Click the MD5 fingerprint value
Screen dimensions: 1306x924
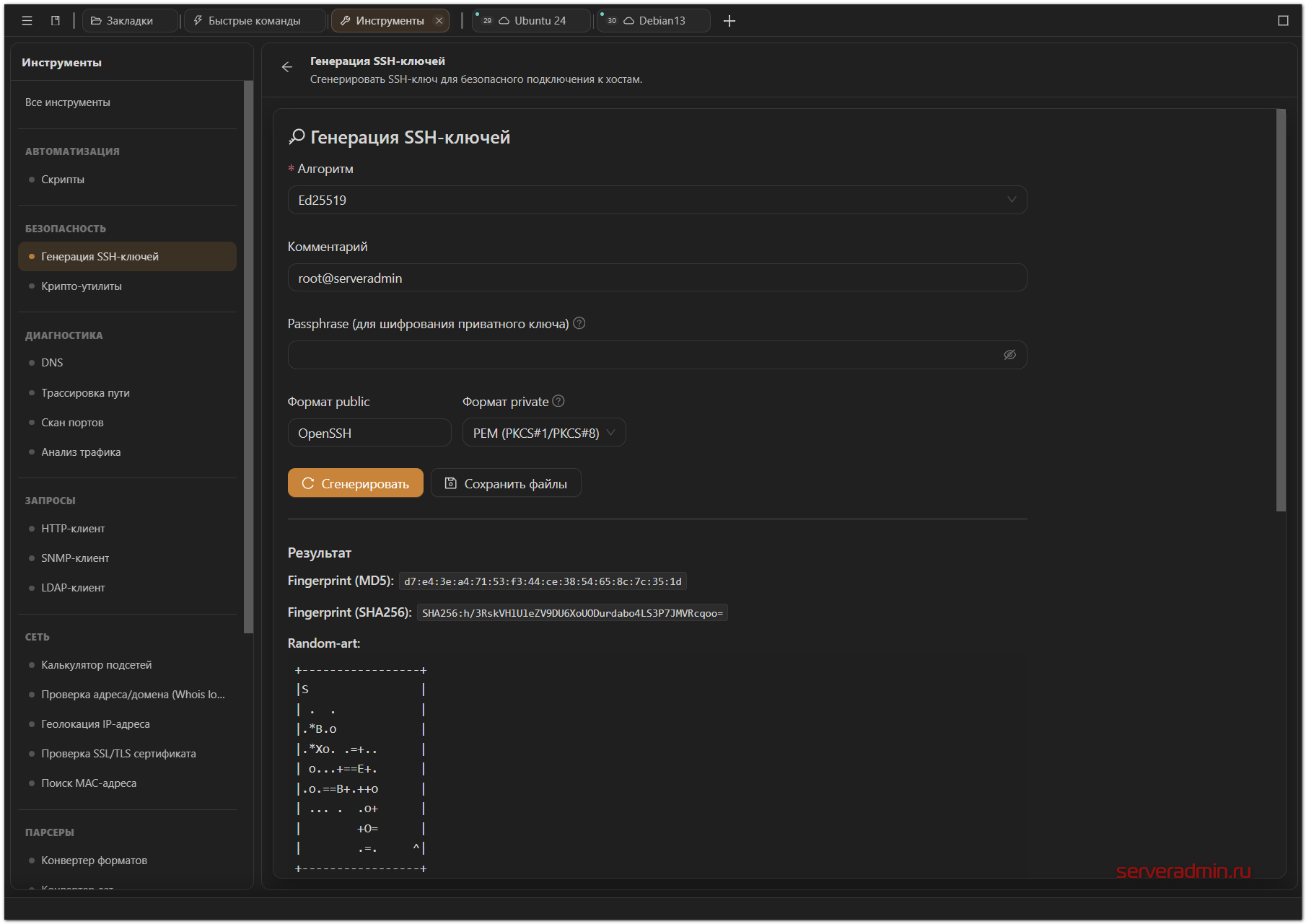click(543, 581)
